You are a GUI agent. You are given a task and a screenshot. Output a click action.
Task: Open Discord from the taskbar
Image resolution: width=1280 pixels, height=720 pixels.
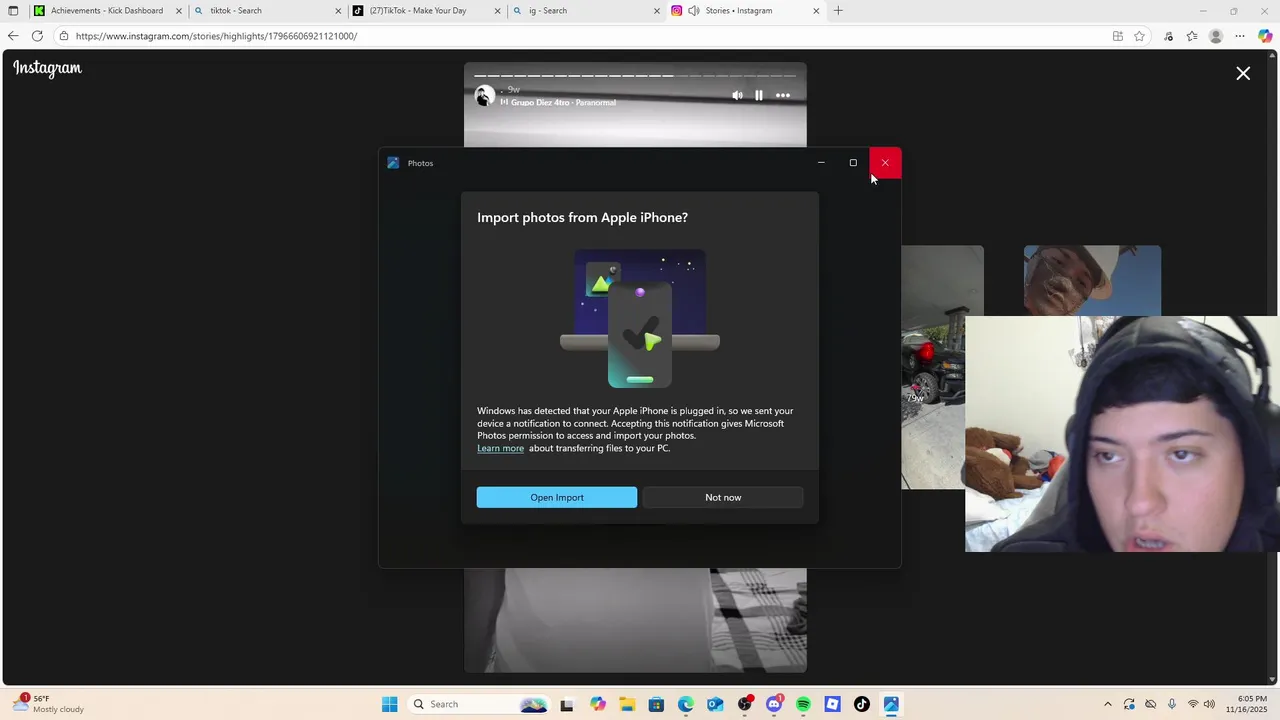click(774, 704)
